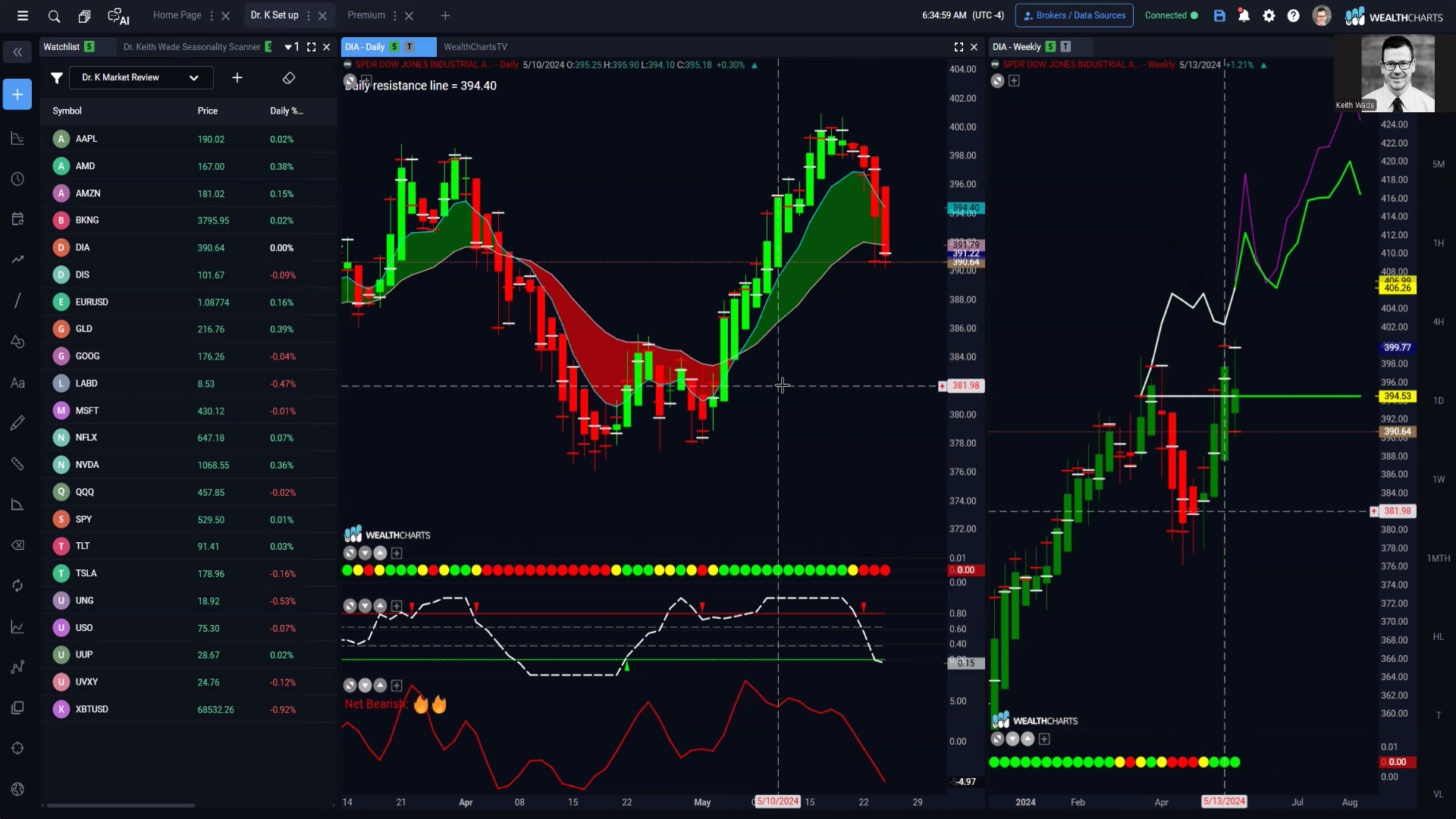The height and width of the screenshot is (819, 1456).
Task: Click the refresh sync sidebar icon
Action: [x=17, y=585]
